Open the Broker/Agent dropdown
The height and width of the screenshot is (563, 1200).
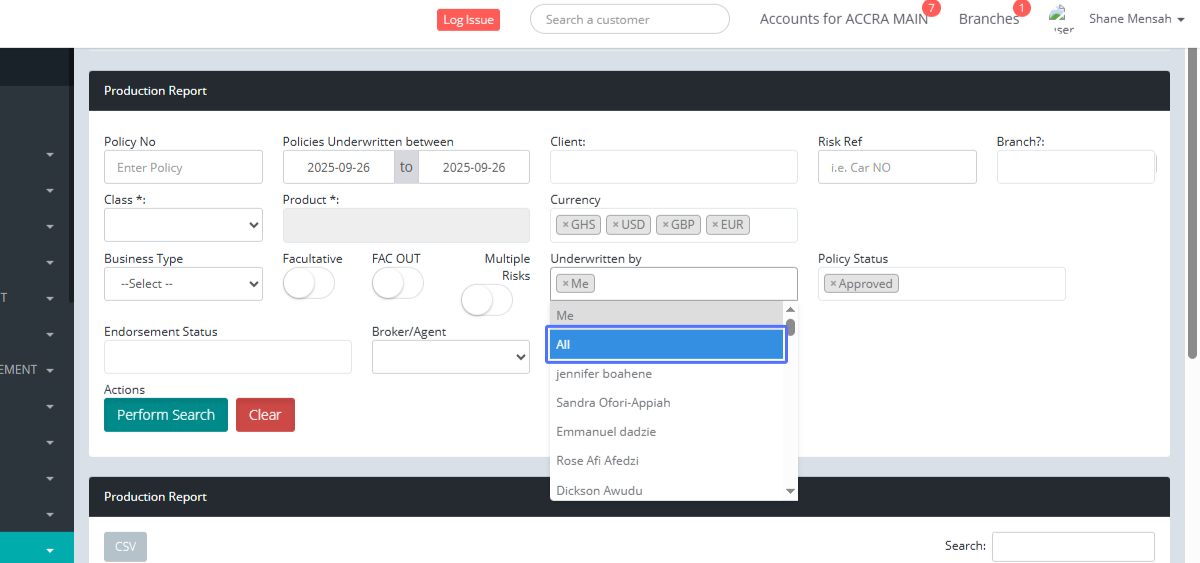[x=450, y=357]
